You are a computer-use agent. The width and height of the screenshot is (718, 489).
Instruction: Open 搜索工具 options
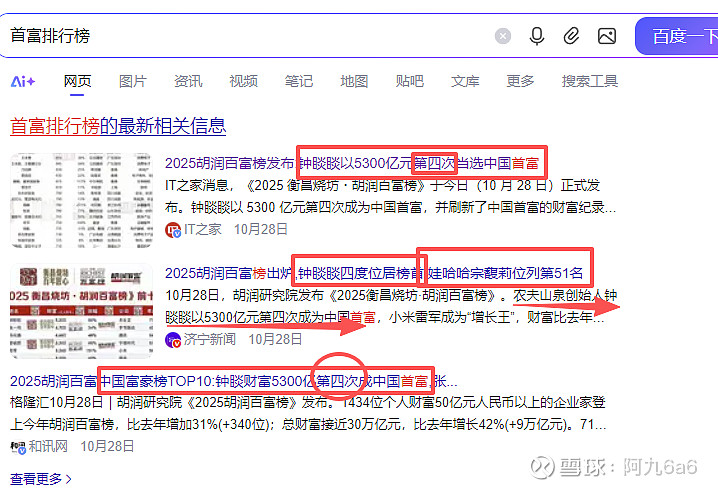(590, 82)
